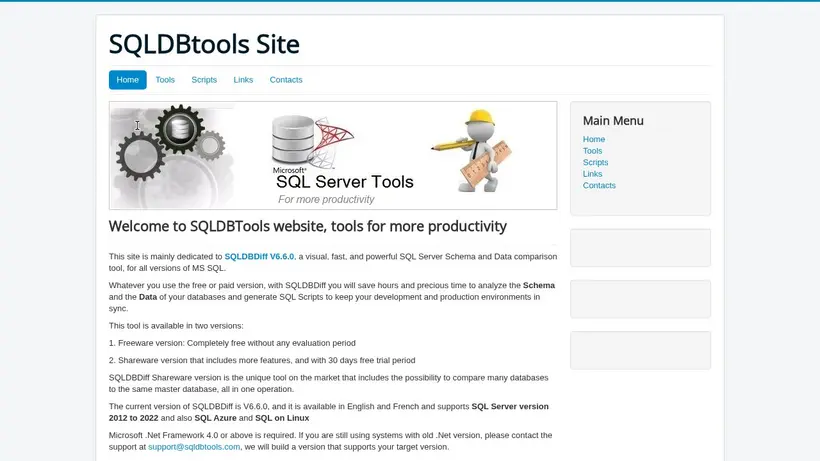Click Tools in the Main Menu sidebar
The height and width of the screenshot is (461, 820).
click(x=593, y=151)
